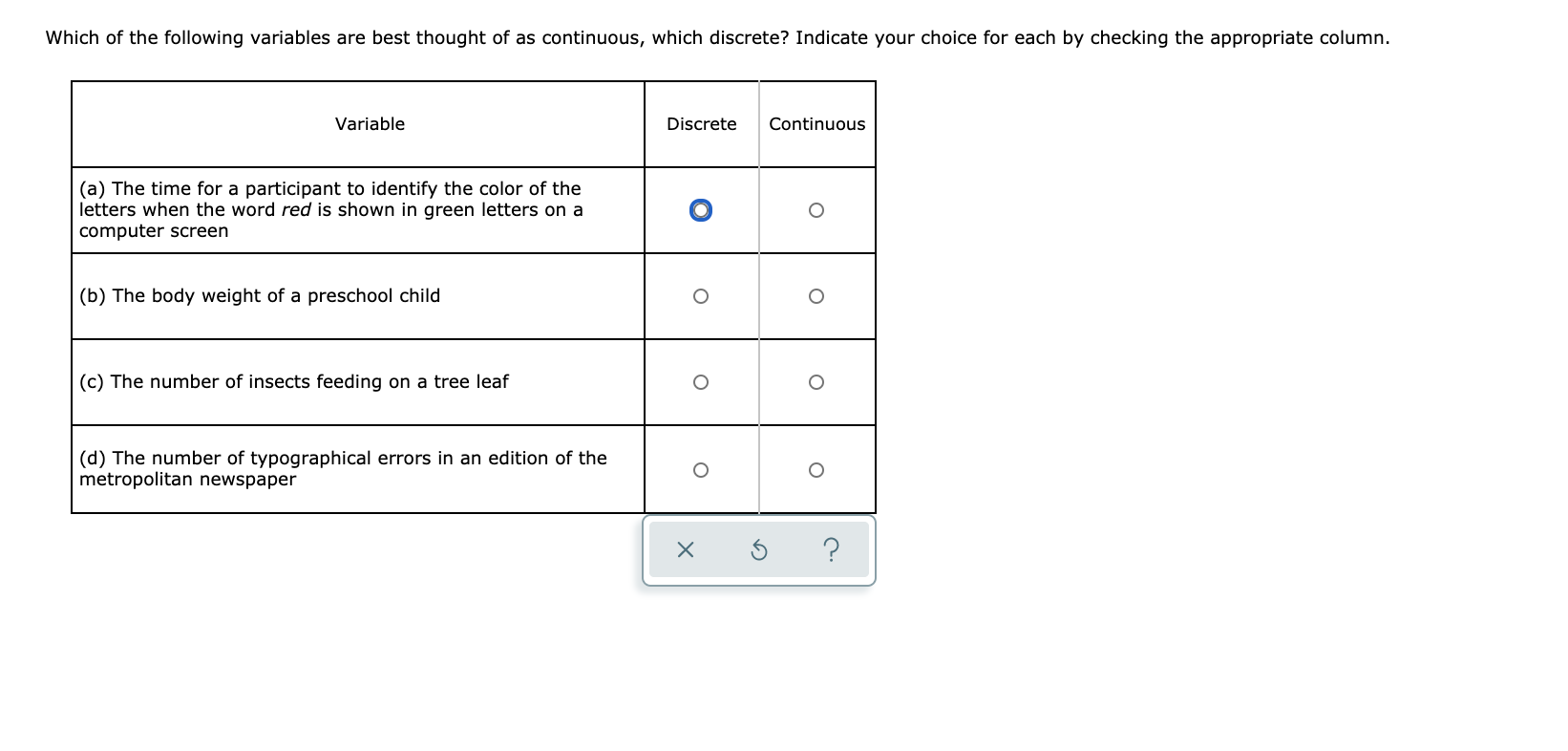Select Discrete for row (a) reaction time

(x=701, y=210)
